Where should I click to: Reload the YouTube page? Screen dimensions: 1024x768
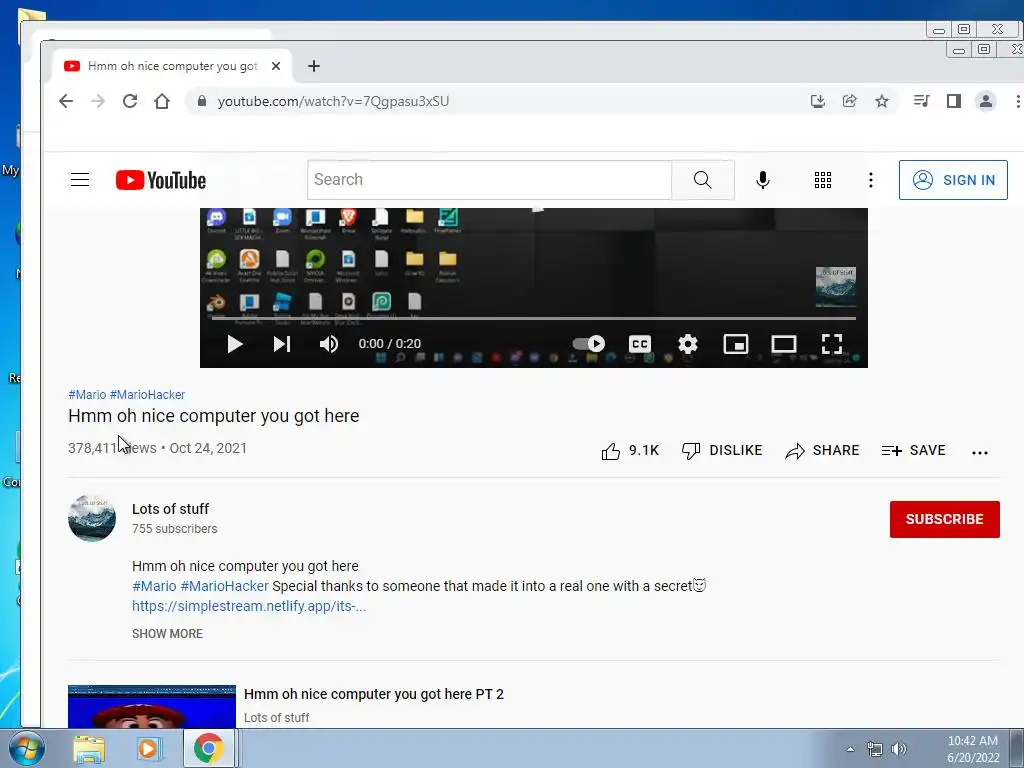(x=130, y=101)
